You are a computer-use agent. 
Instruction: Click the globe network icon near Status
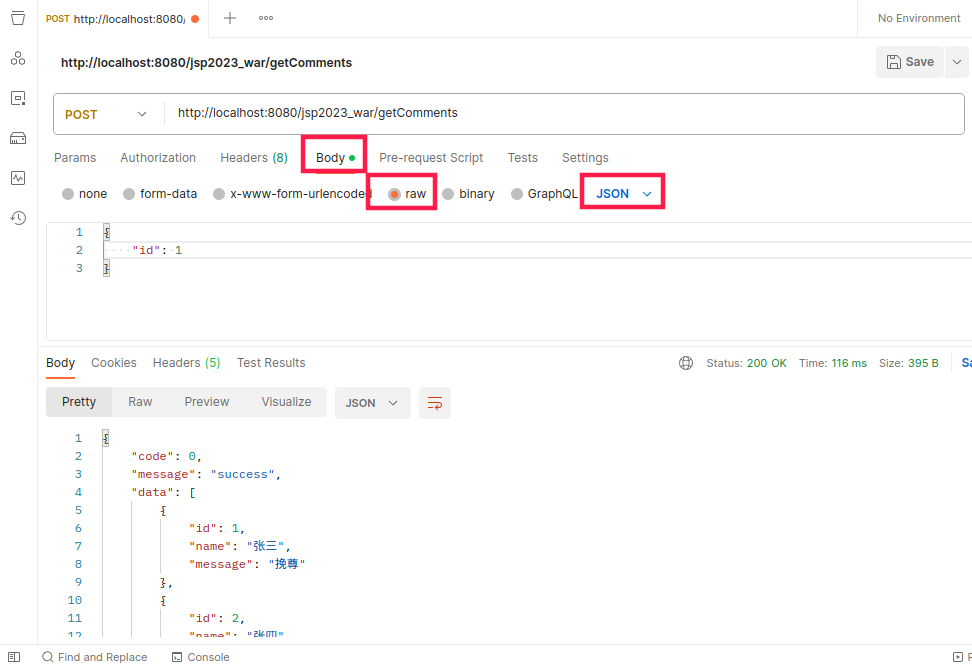pos(686,363)
